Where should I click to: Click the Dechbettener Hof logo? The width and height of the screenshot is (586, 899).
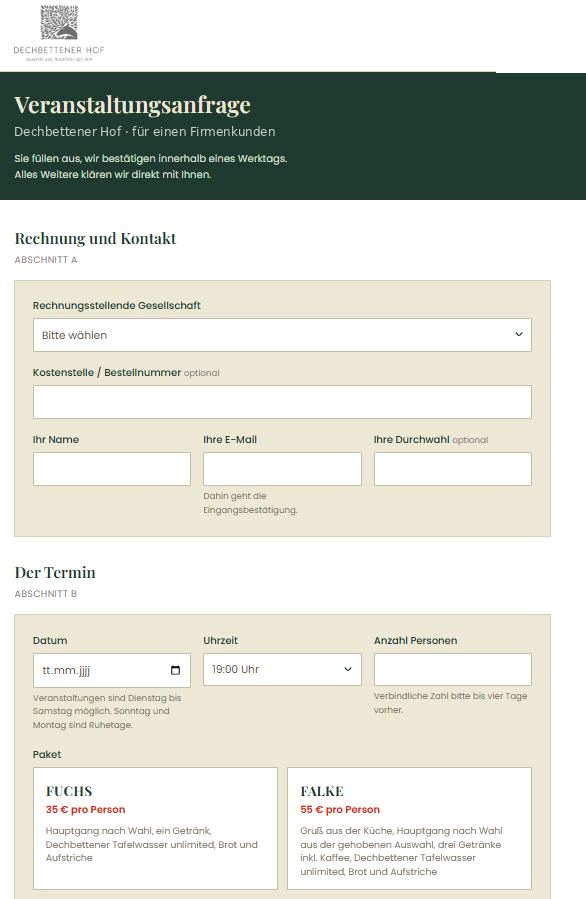click(x=59, y=33)
